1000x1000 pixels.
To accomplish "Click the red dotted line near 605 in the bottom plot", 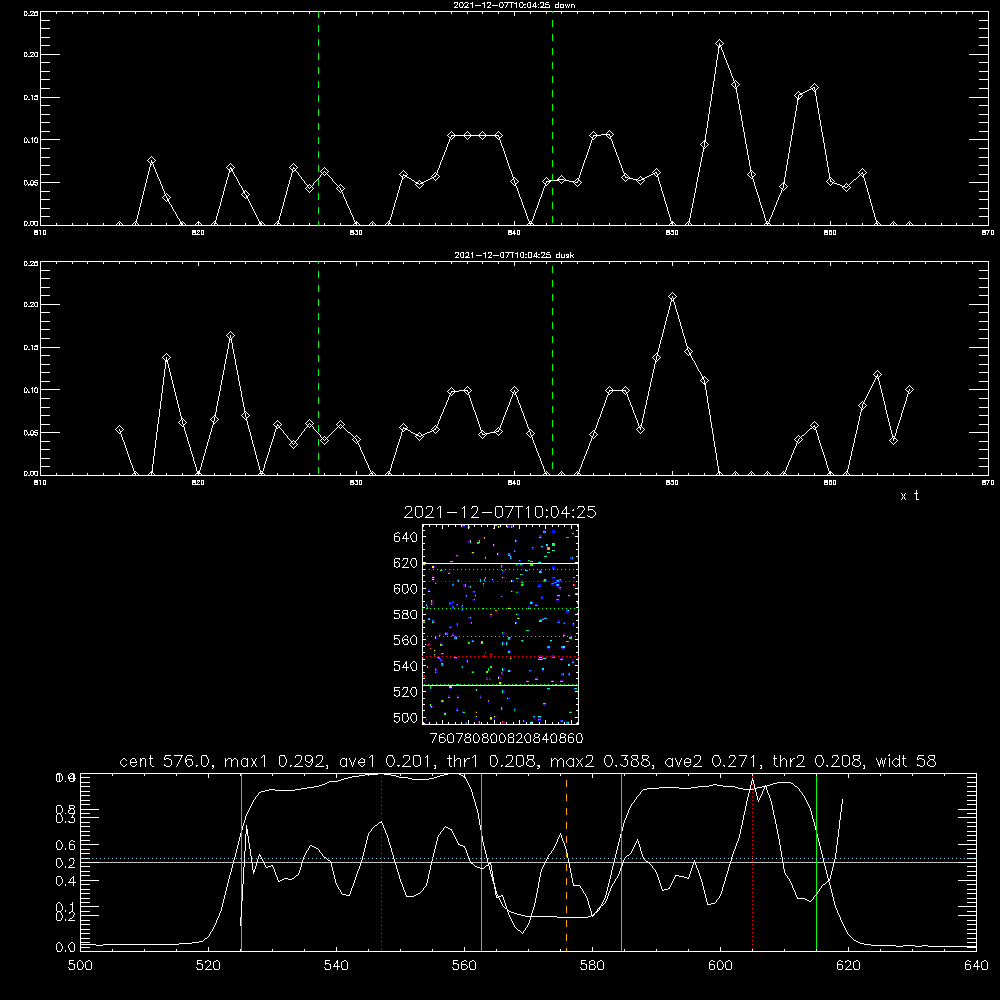I will tap(753, 861).
